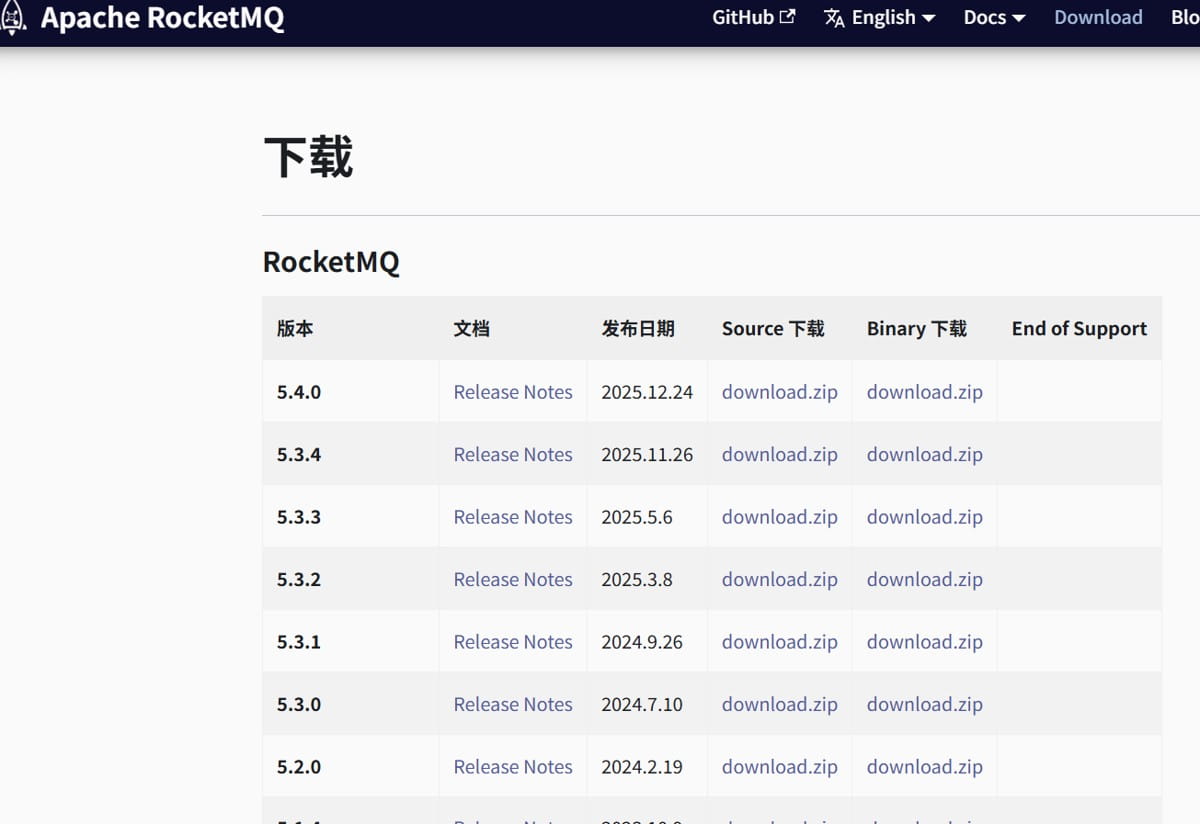Open Release Notes for version 5.3.4
Viewport: 1200px width, 824px height.
(513, 454)
